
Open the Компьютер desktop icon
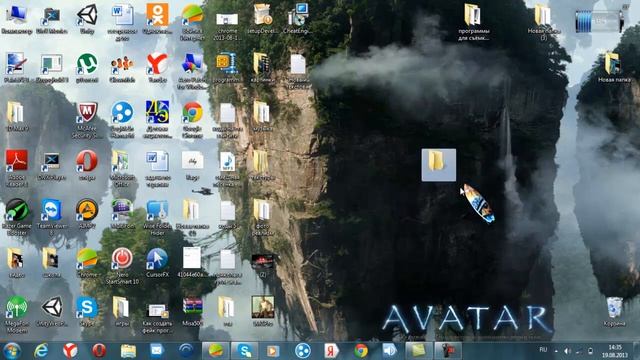[x=16, y=18]
